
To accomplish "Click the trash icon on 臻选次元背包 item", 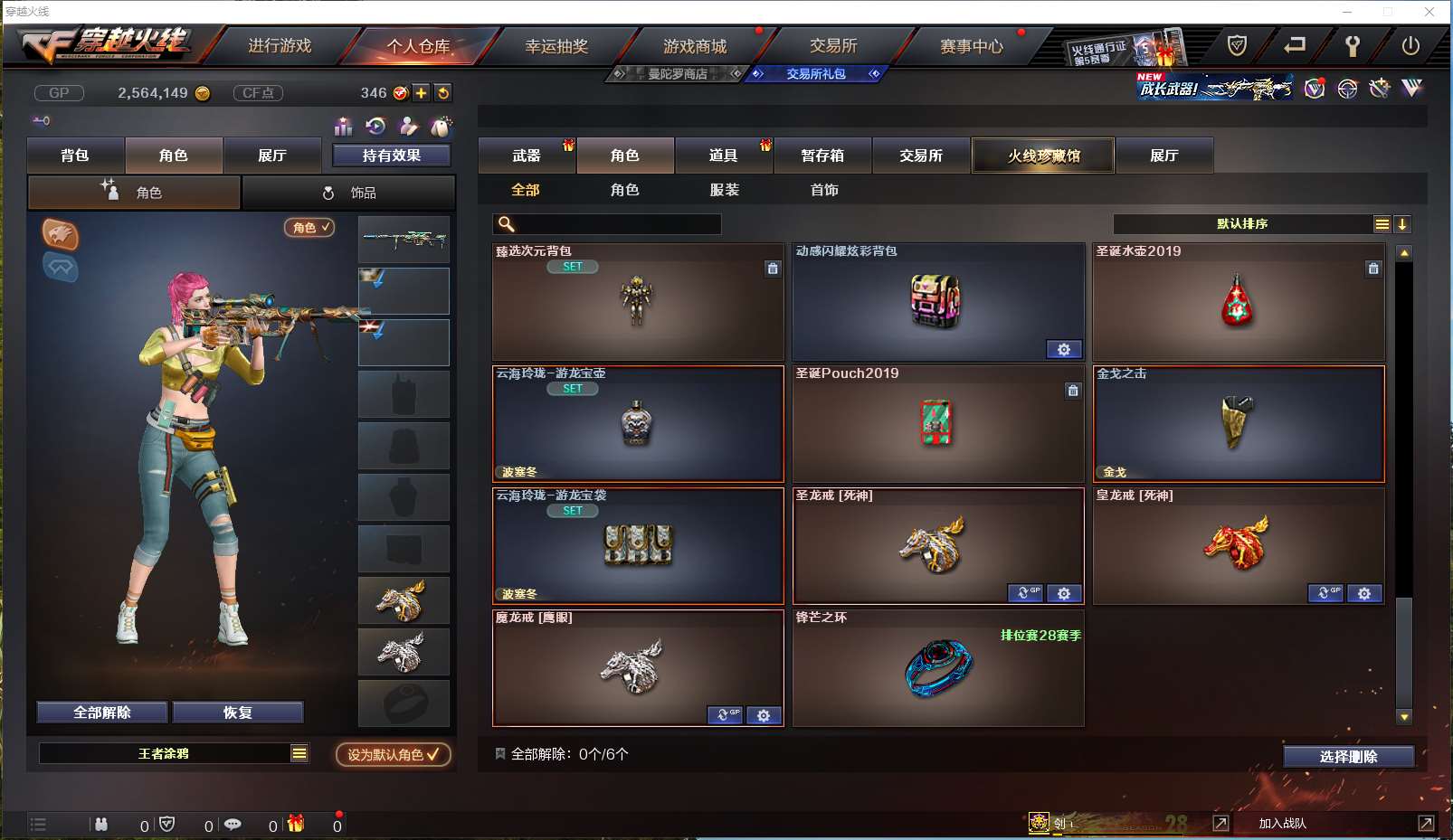I will point(773,269).
